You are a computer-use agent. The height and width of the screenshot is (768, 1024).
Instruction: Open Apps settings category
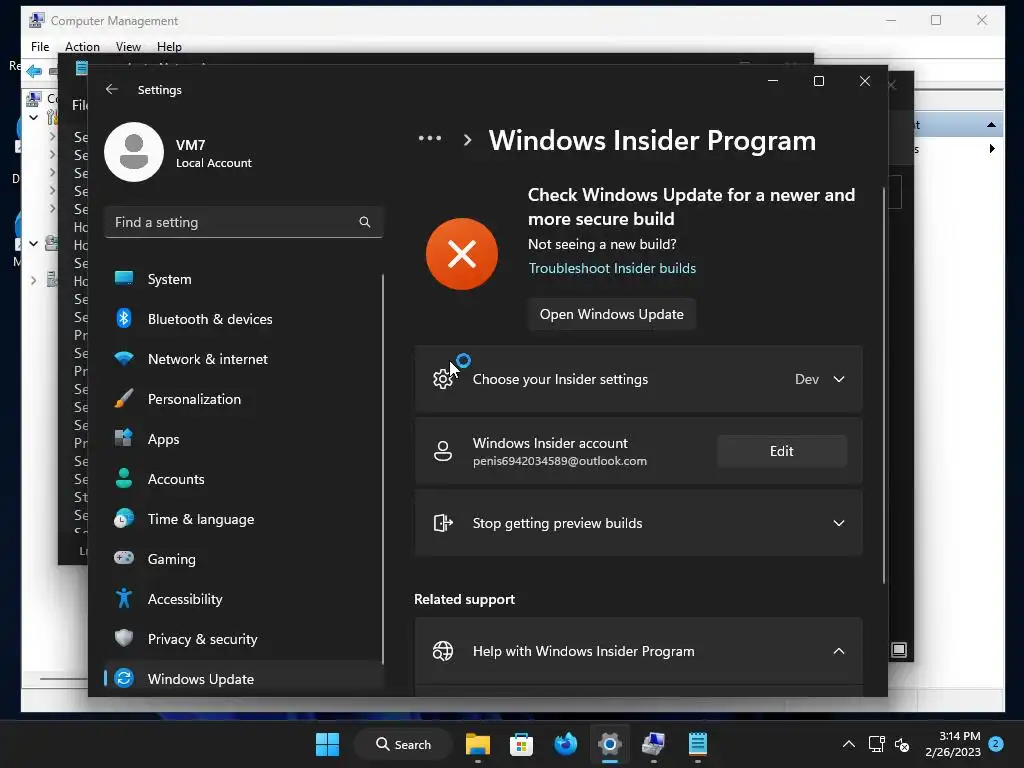pyautogui.click(x=243, y=439)
